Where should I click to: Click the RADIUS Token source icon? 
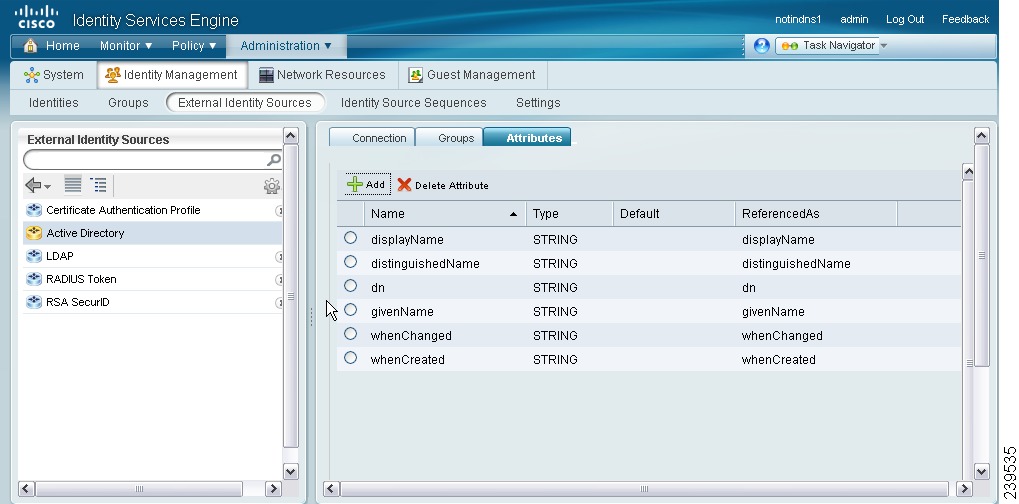[34, 279]
